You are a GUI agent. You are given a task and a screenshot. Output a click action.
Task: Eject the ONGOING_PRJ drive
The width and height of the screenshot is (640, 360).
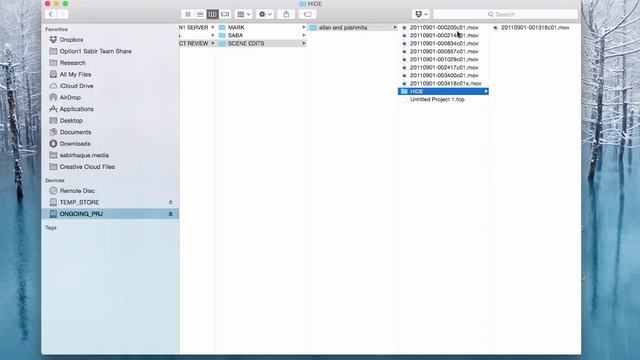point(171,214)
